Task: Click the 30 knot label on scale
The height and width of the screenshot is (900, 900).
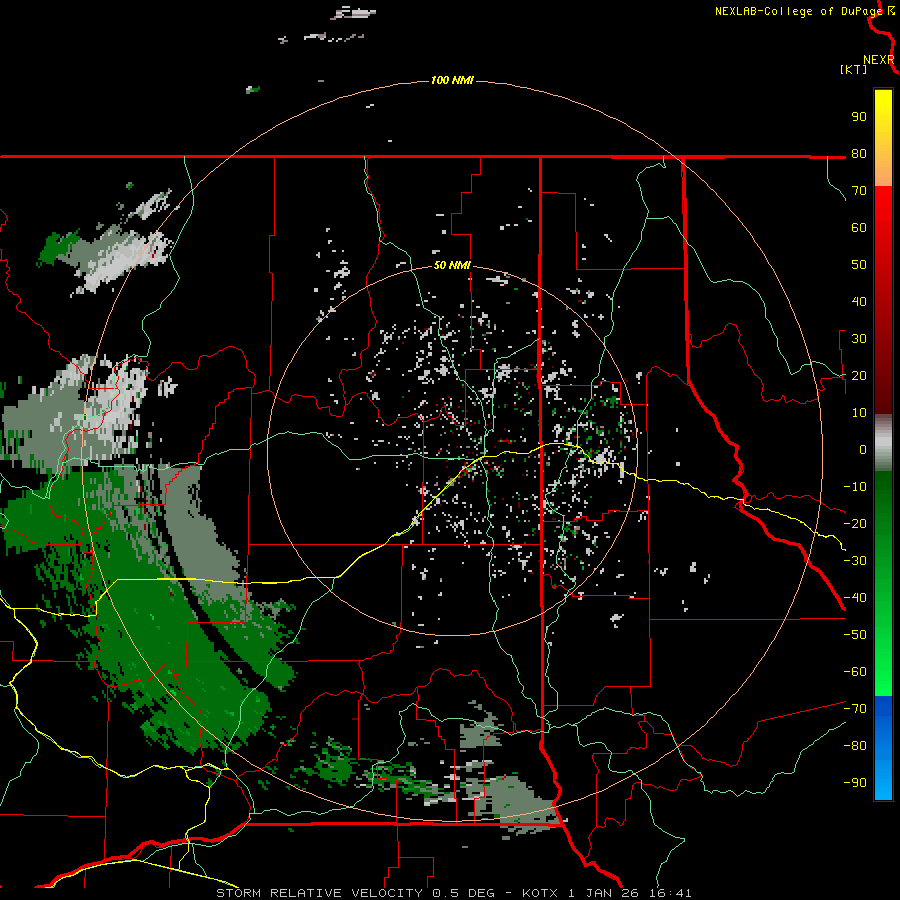Action: (x=859, y=339)
